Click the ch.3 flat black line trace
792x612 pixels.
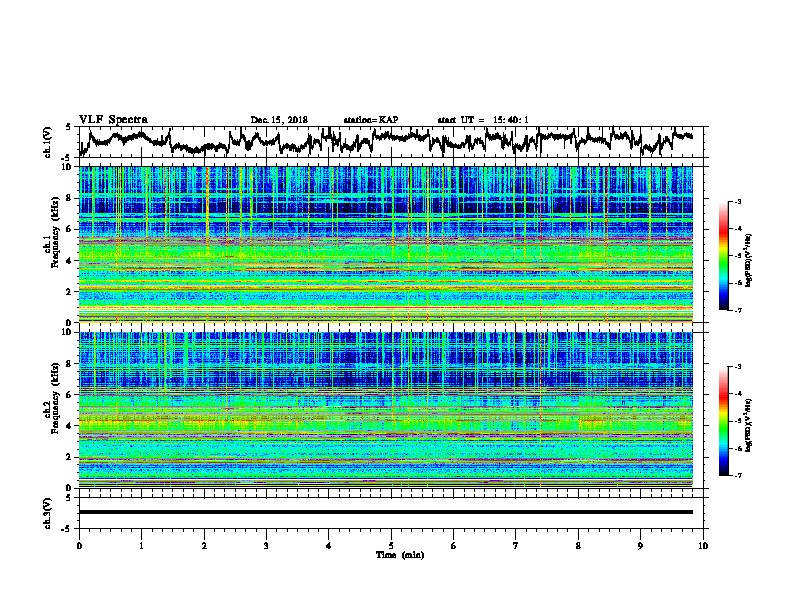[386, 512]
